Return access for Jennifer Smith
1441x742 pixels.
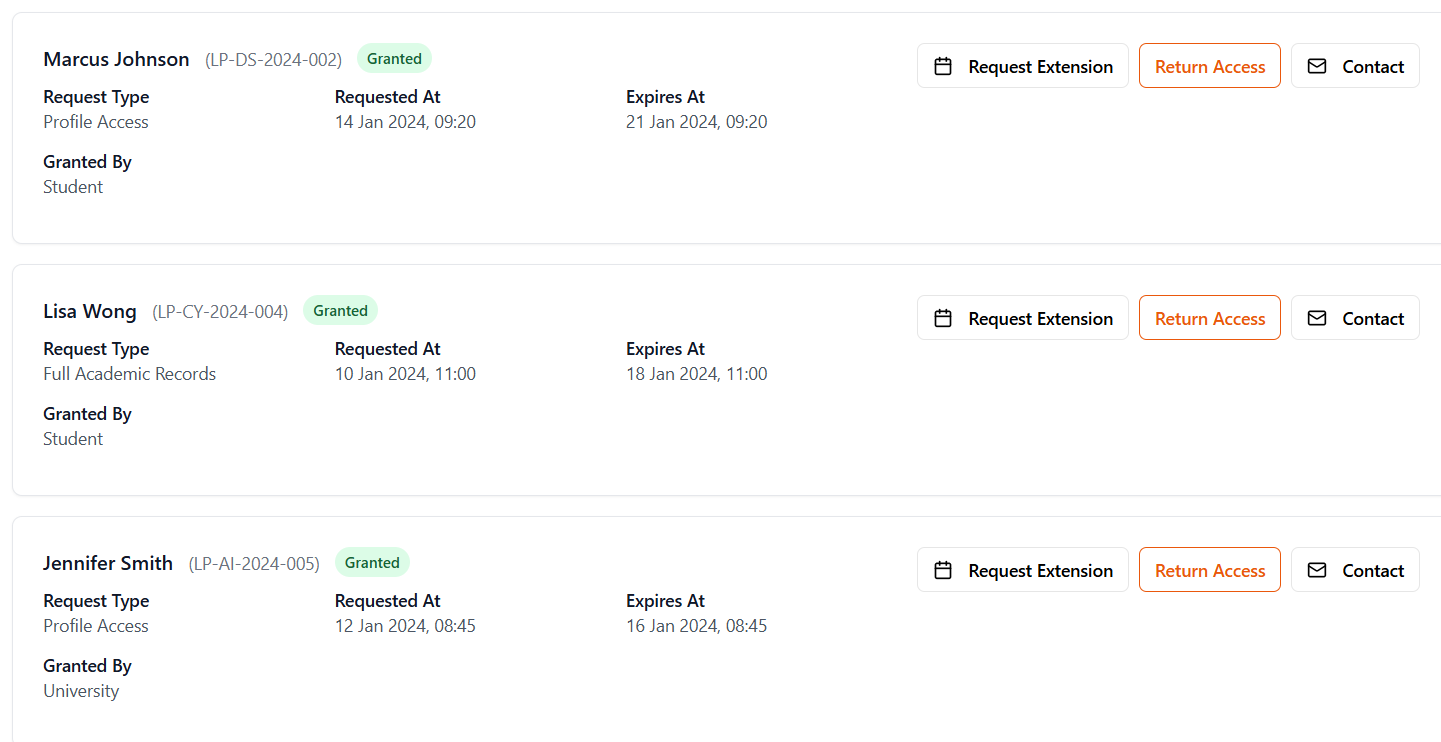(1209, 570)
